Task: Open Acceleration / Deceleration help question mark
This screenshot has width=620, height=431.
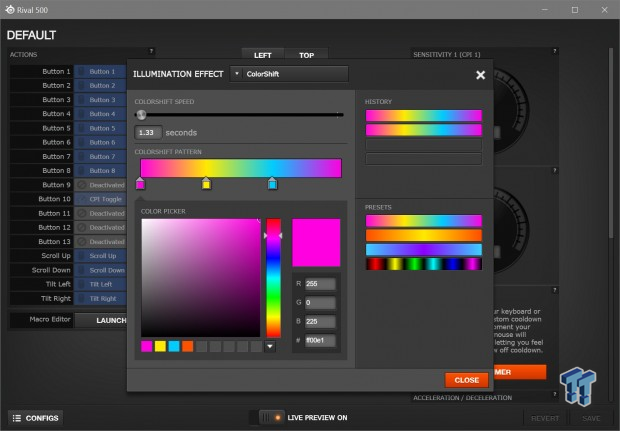Action: [554, 394]
